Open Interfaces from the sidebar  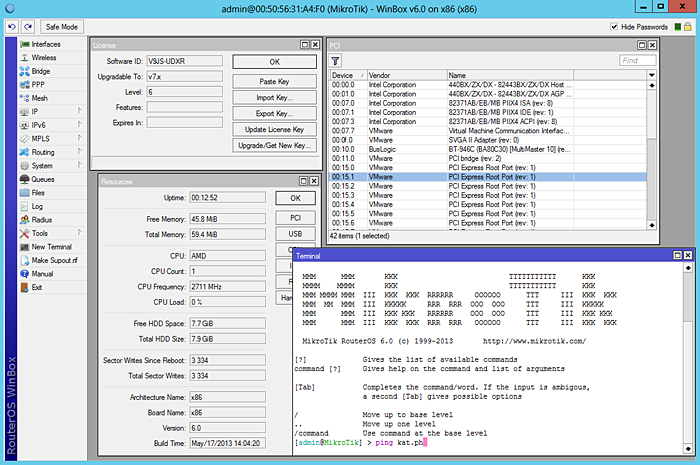coord(45,45)
